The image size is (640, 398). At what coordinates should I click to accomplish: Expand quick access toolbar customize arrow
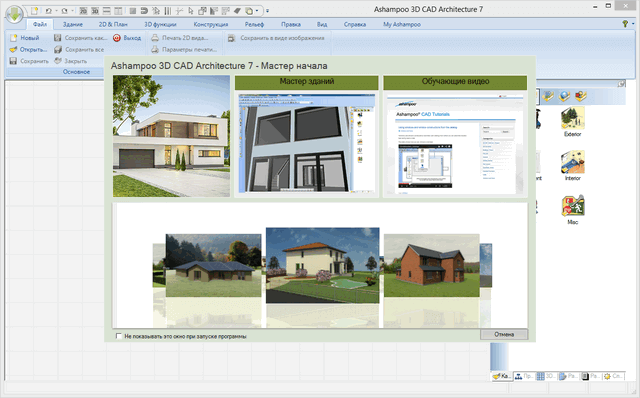point(267,11)
